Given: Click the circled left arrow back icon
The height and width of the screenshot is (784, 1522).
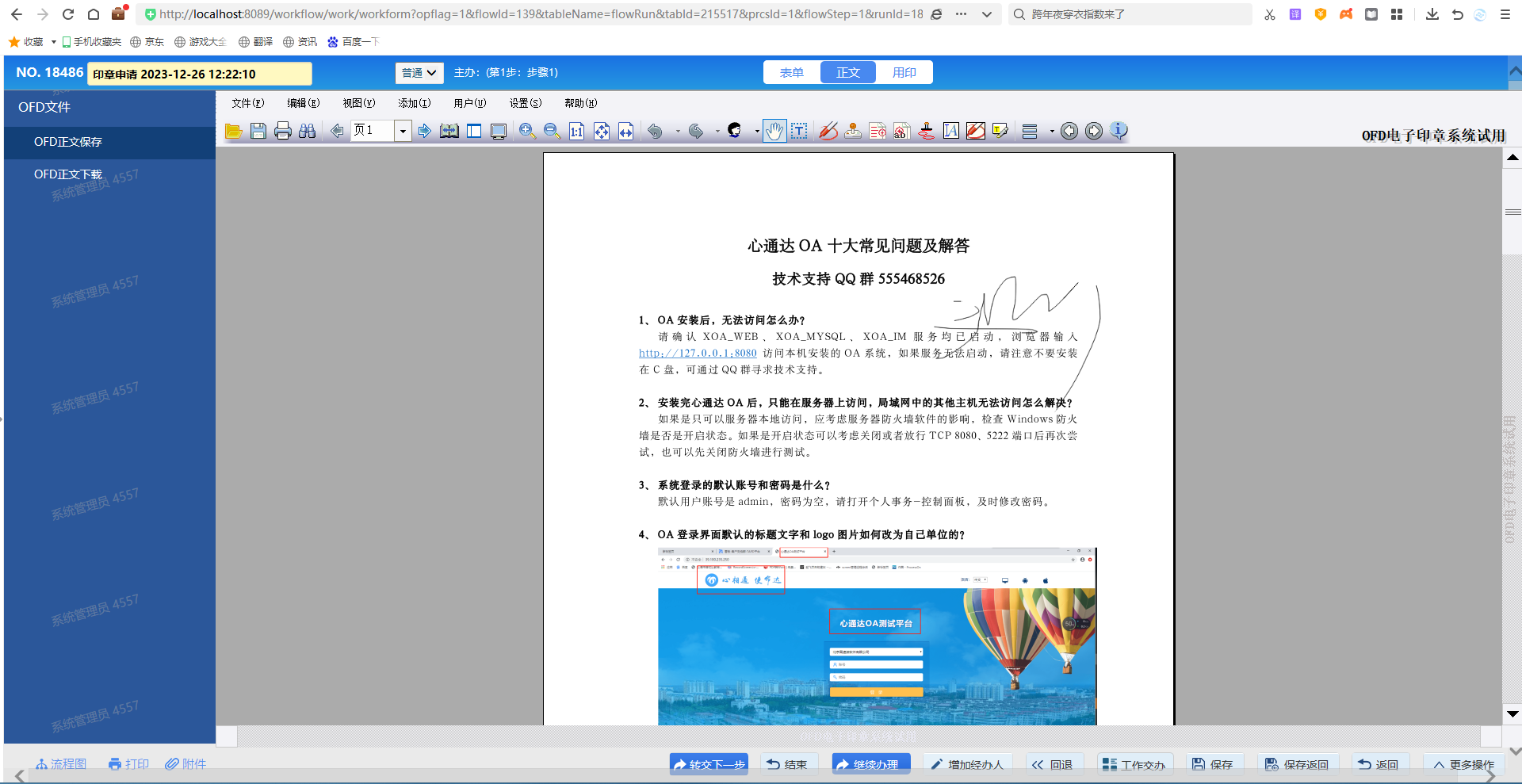Looking at the screenshot, I should 1069,131.
